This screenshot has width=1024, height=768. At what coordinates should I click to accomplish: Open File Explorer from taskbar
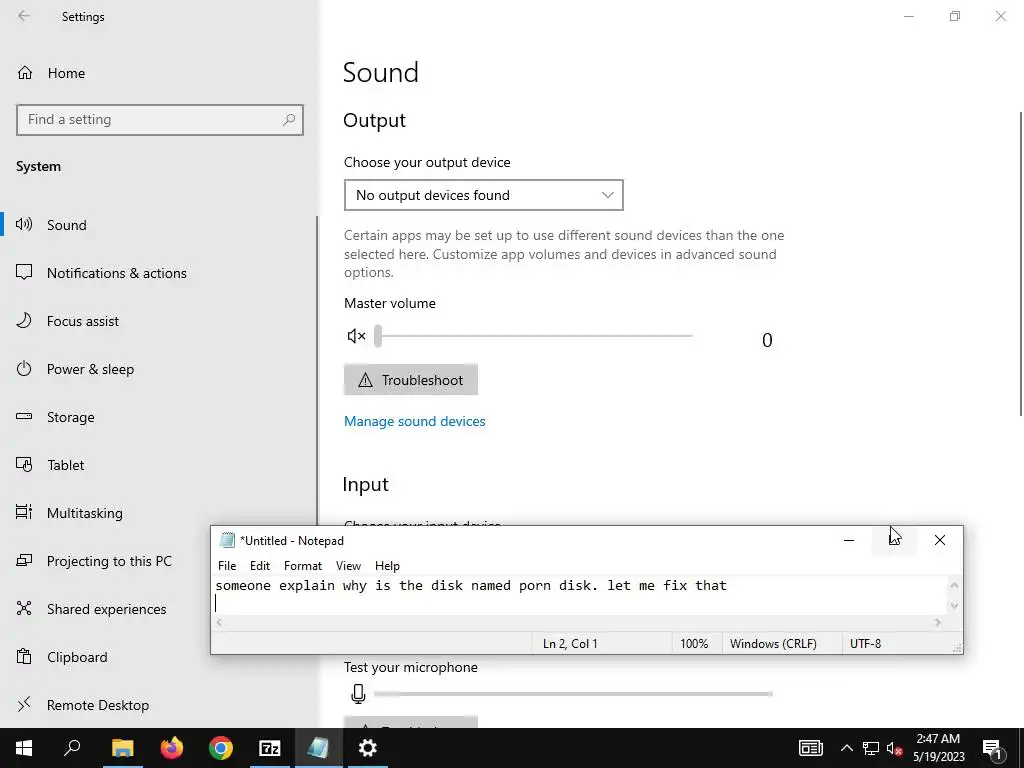[x=122, y=748]
